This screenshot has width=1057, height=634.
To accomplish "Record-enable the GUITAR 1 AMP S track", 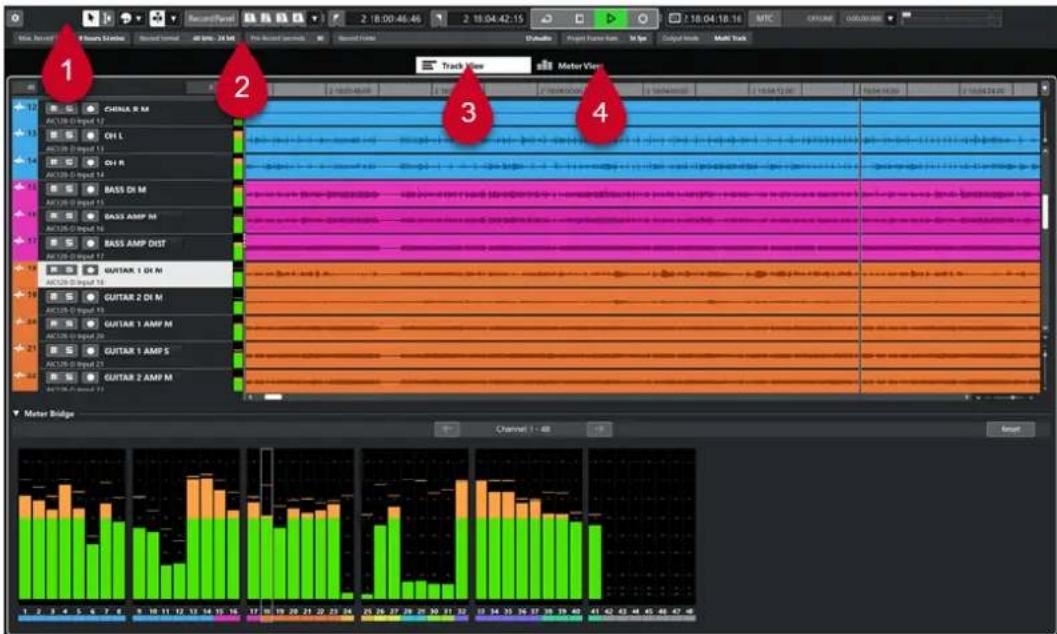I will point(90,351).
